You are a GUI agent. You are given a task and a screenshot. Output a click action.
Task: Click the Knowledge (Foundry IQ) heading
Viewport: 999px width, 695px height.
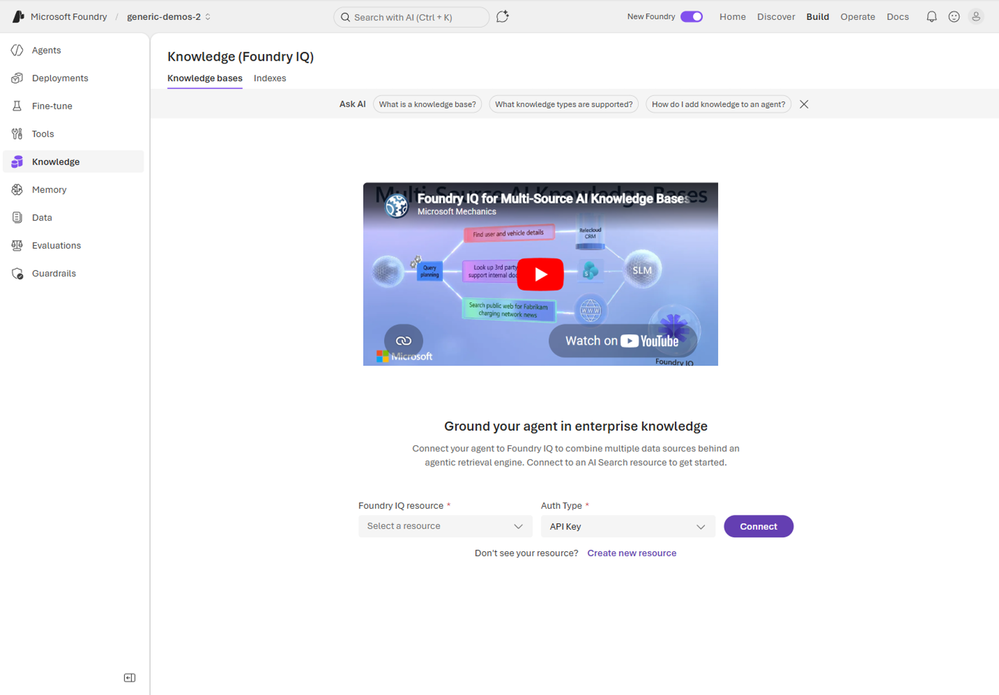(x=241, y=57)
